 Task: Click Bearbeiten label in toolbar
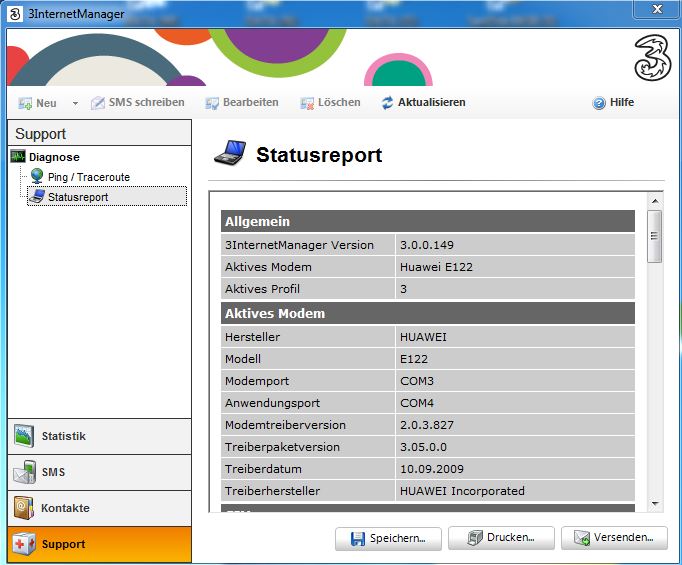click(x=251, y=103)
